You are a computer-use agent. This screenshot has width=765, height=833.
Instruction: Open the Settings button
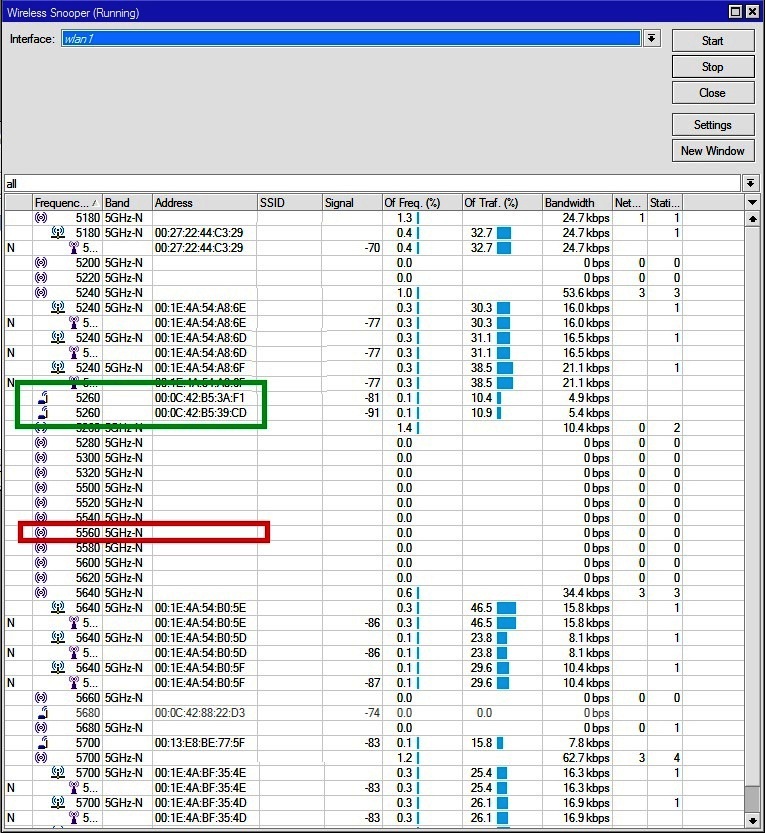click(x=712, y=125)
